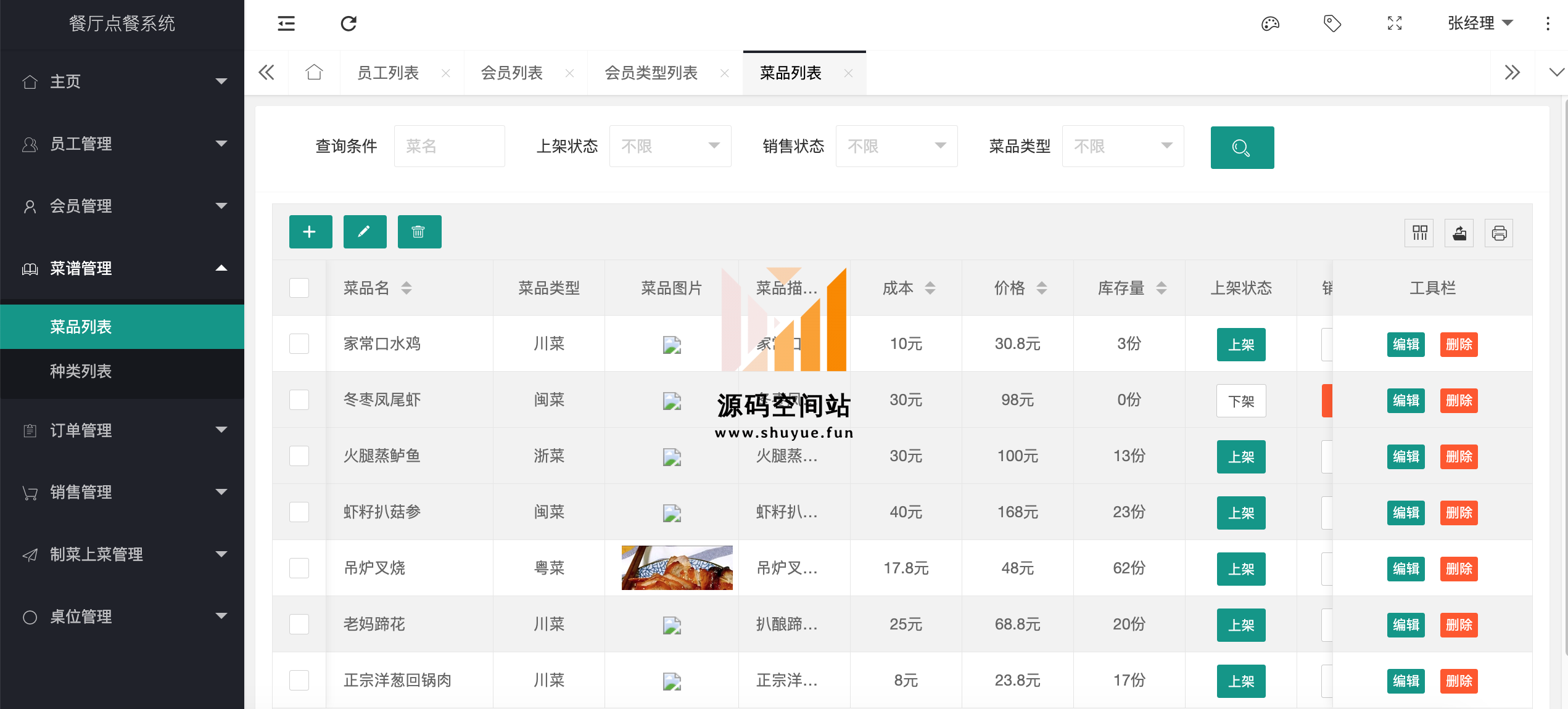The width and height of the screenshot is (1568, 709).
Task: Click 删除 for 冬枣凤尾虾
Action: point(1459,401)
